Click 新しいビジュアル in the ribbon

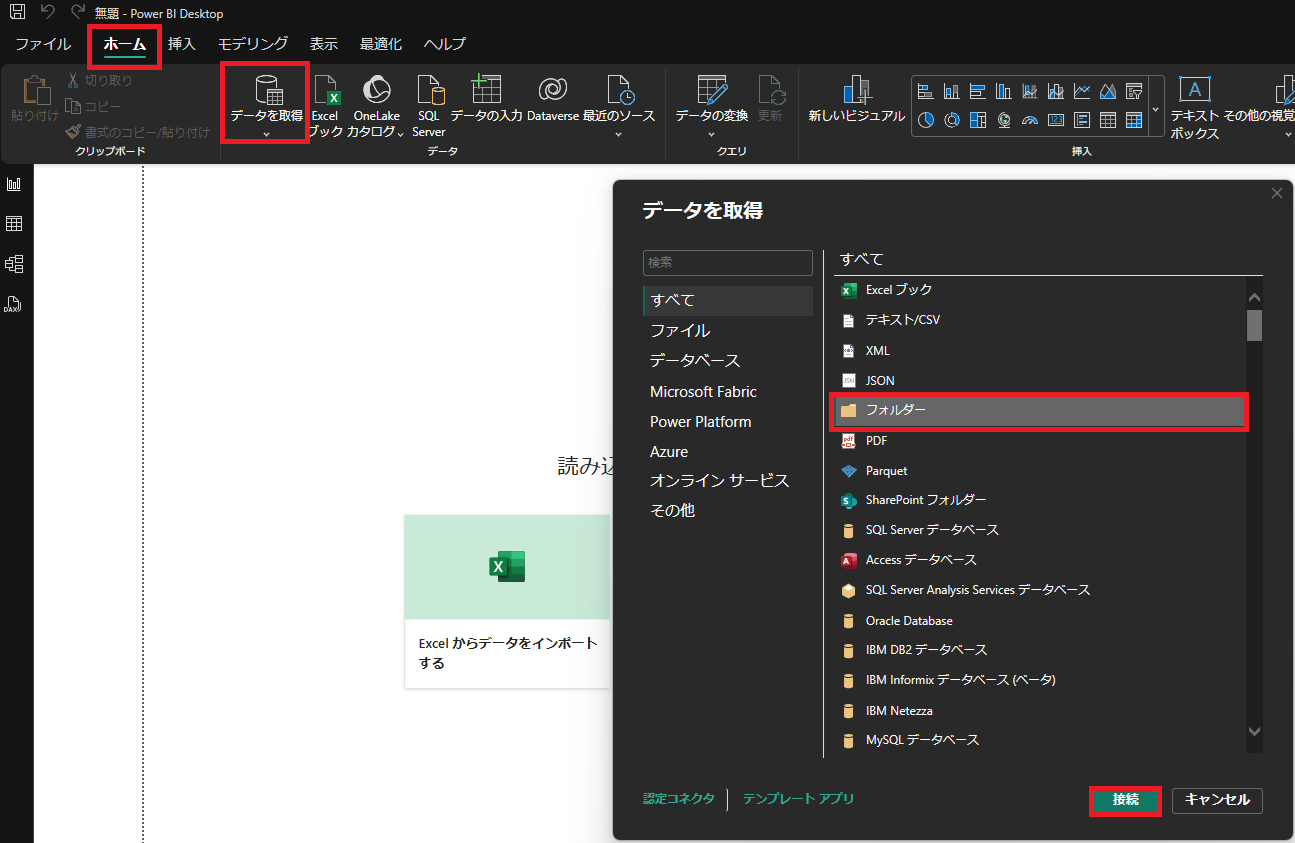click(856, 98)
